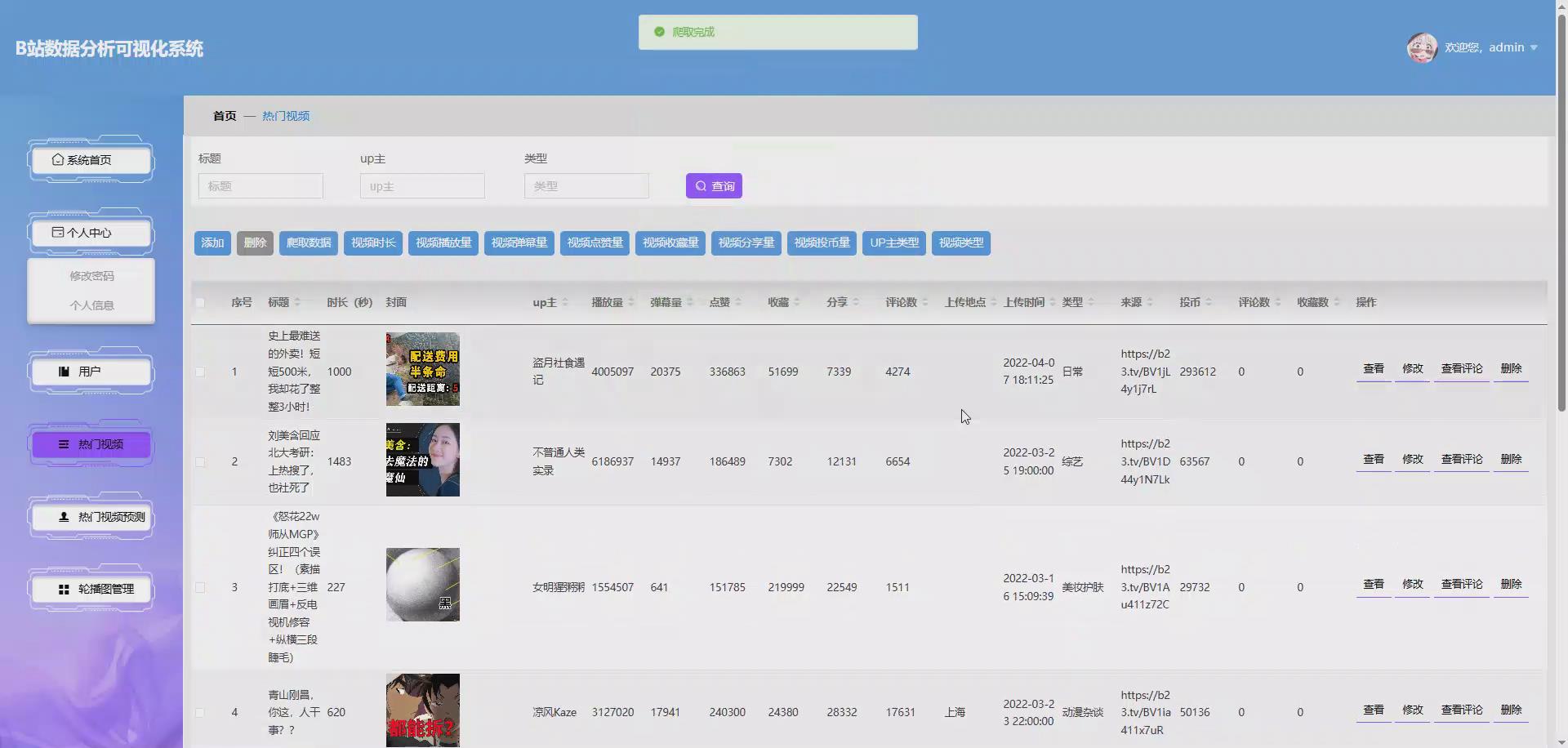Open 视频时长 chart button
The image size is (1568, 748).
click(373, 243)
